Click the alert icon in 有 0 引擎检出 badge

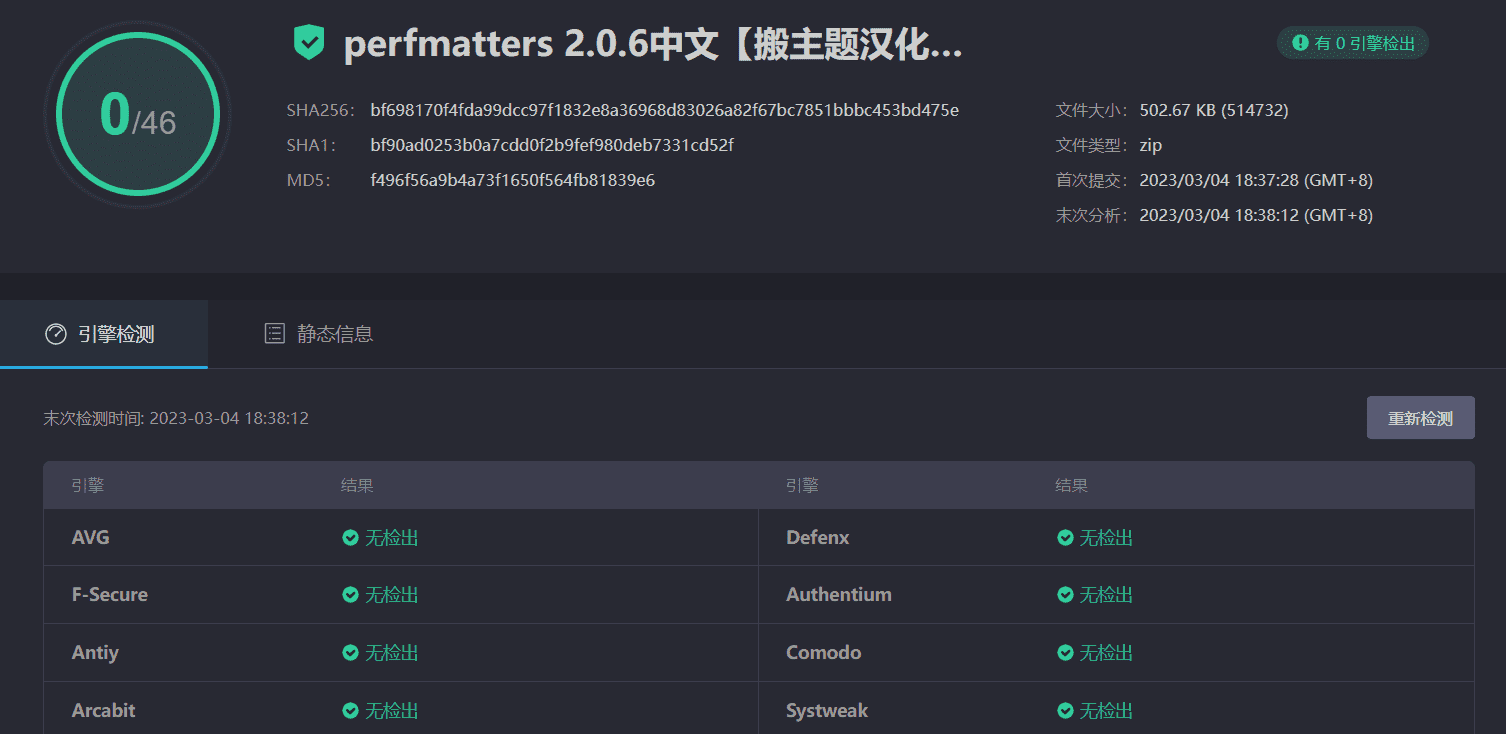pyautogui.click(x=1300, y=43)
